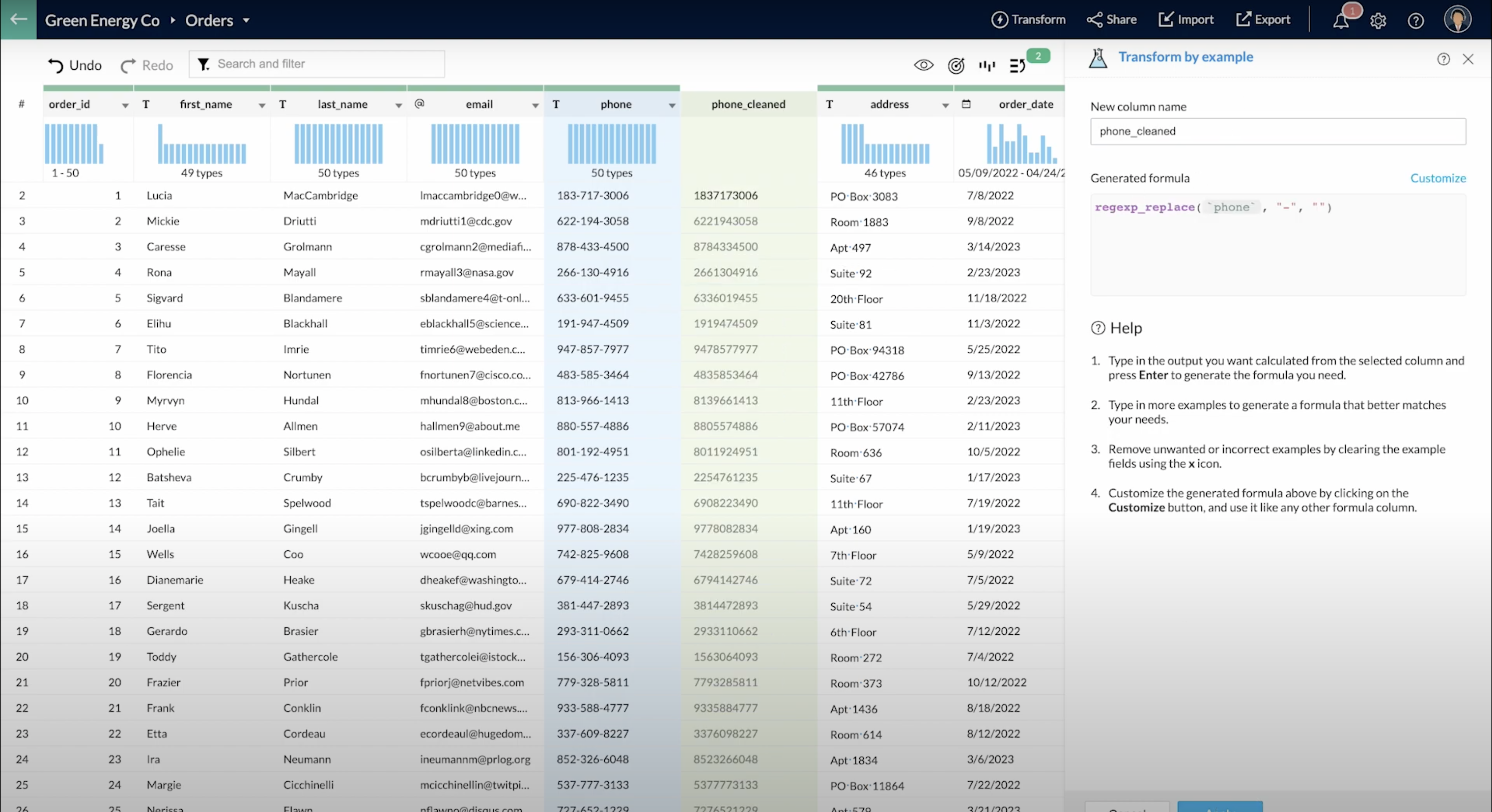
Task: Click the back arrow icon
Action: tap(19, 19)
